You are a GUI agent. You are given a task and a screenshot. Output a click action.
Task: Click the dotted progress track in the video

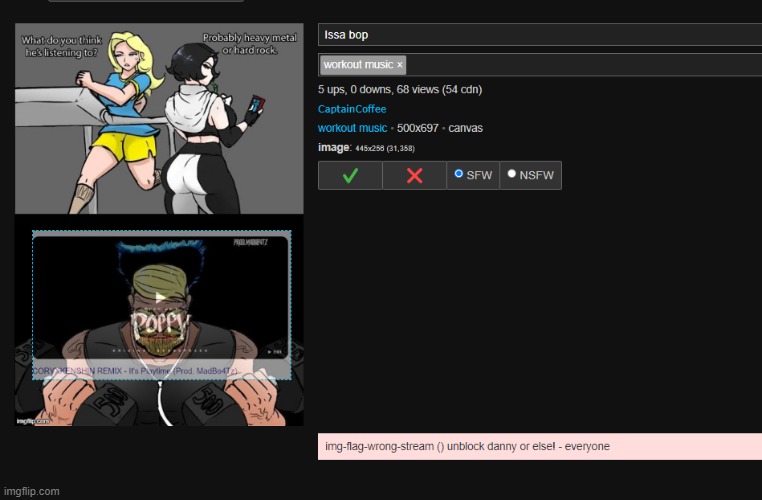[160, 352]
